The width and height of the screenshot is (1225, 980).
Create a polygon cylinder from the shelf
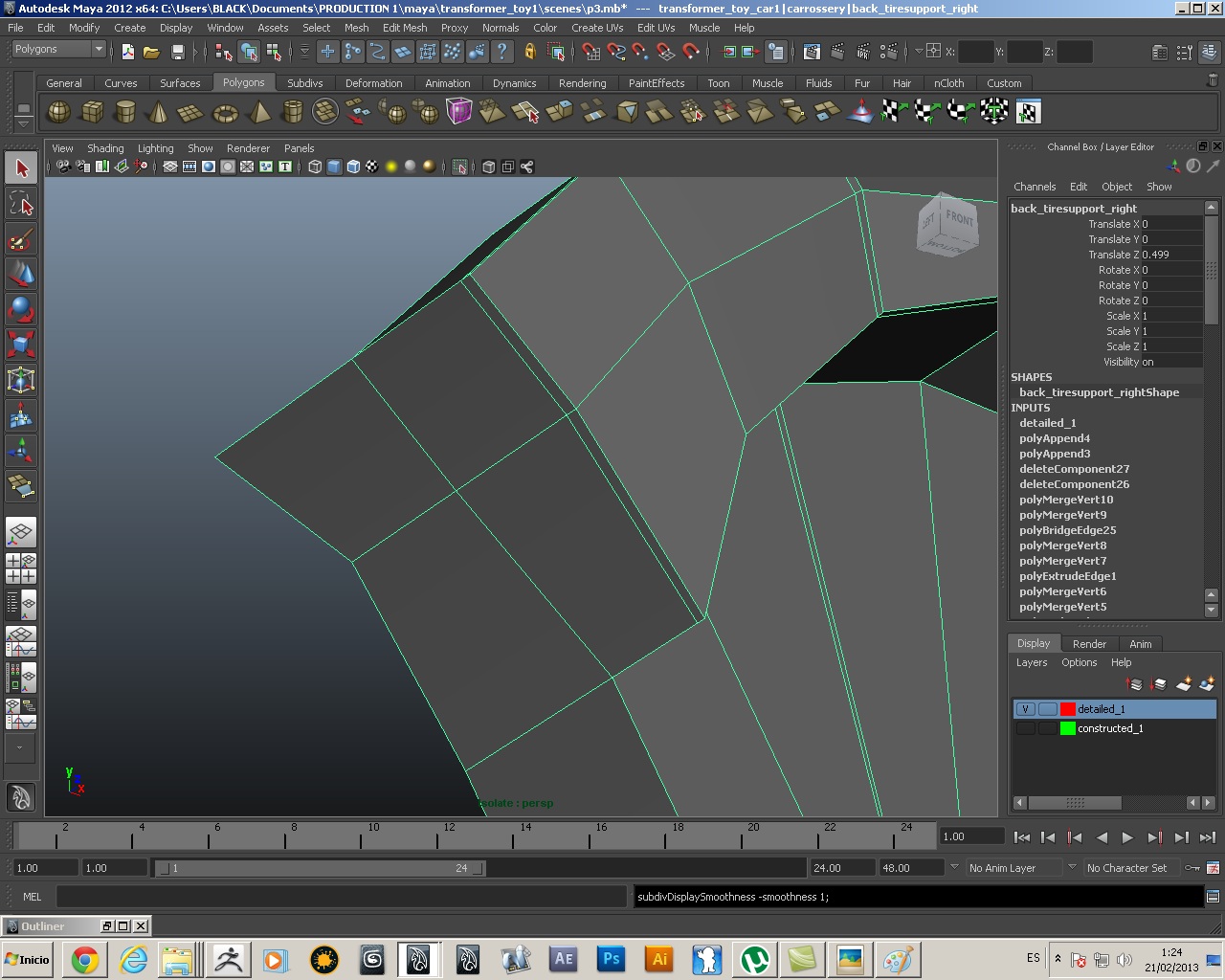124,113
